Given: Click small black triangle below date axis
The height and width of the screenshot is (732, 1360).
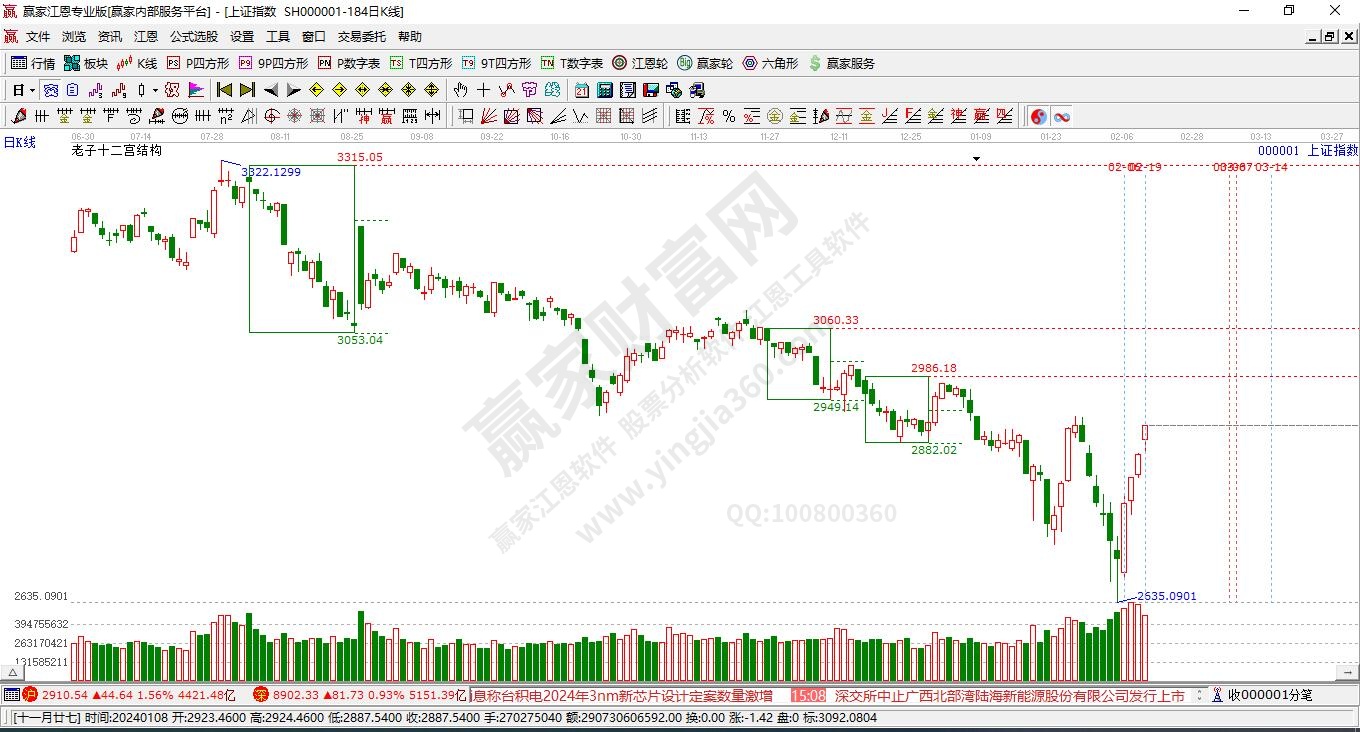Looking at the screenshot, I should [x=976, y=158].
